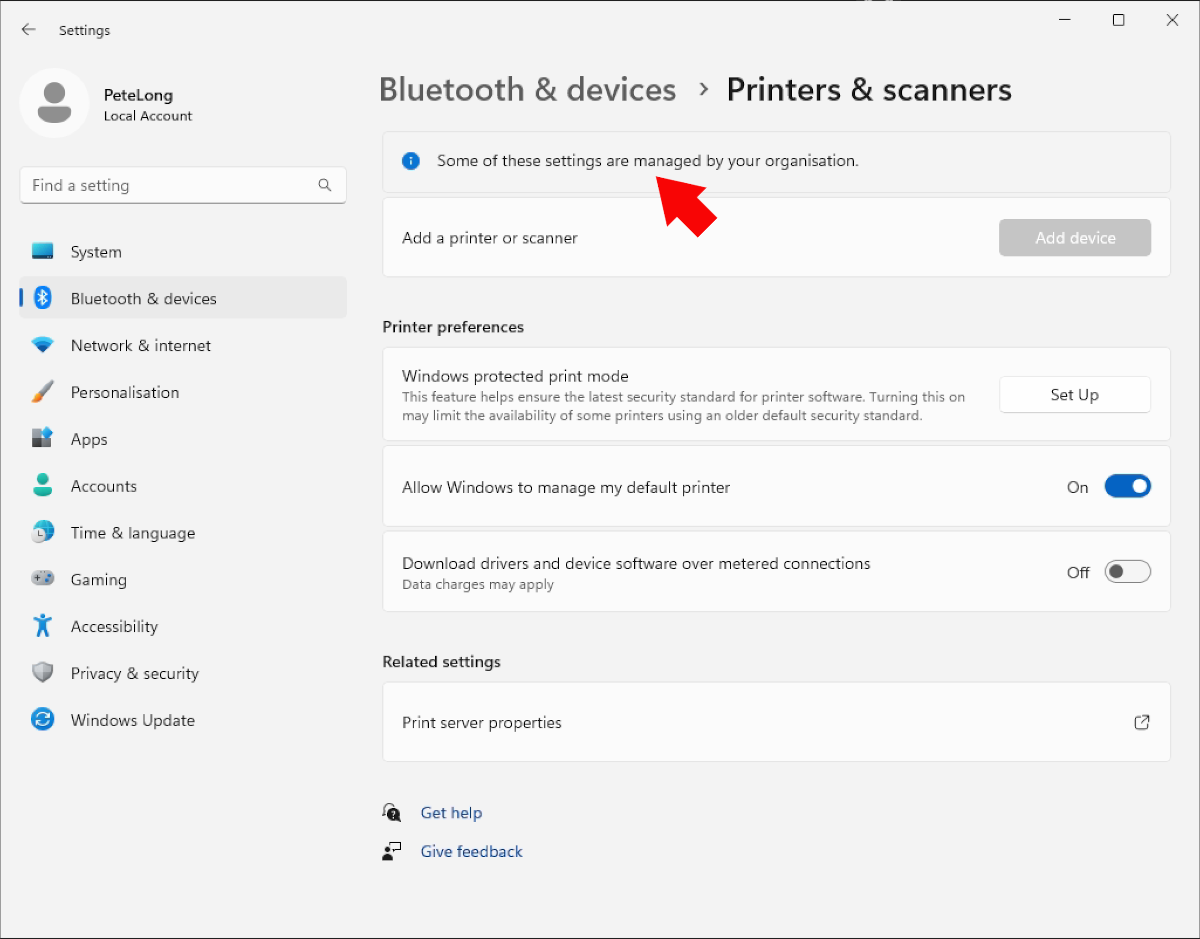Screen dimensions: 1200x939
Task: Click the Time & language globe icon
Action: 42,533
